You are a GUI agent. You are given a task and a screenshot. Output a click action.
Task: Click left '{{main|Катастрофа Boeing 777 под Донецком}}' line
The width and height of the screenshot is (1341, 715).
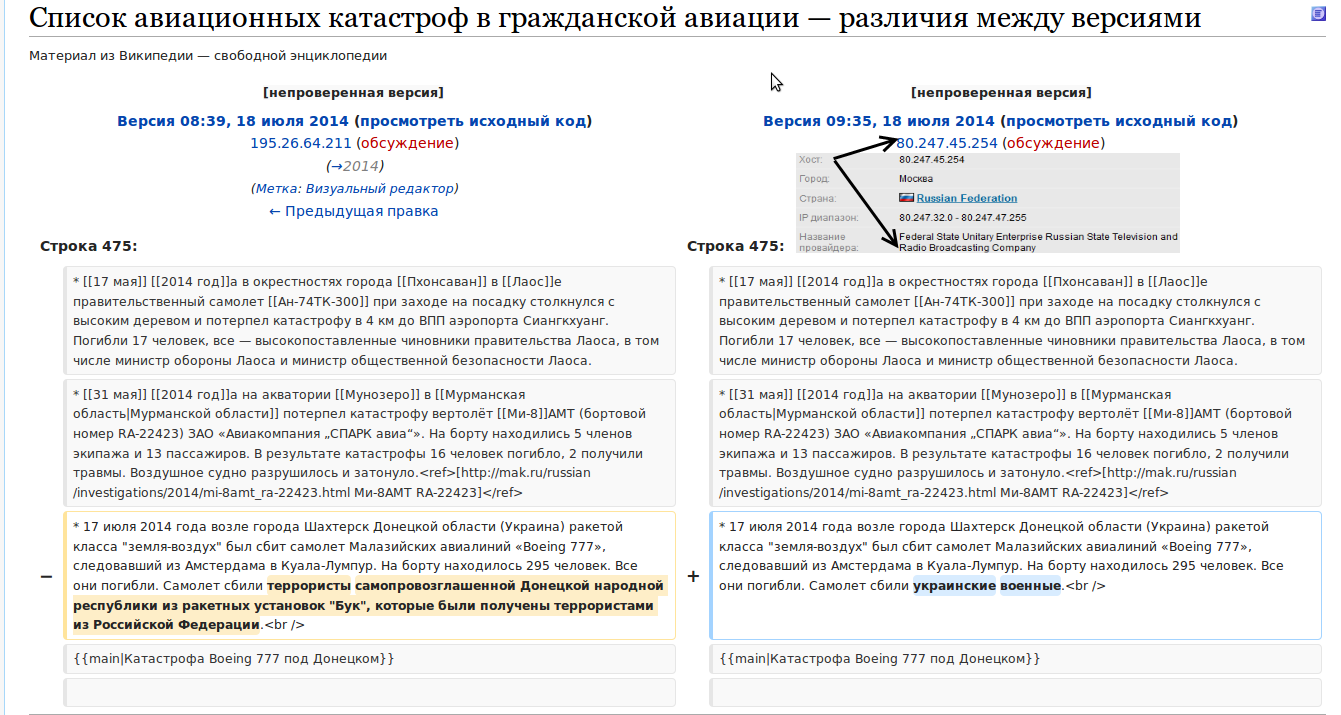370,659
